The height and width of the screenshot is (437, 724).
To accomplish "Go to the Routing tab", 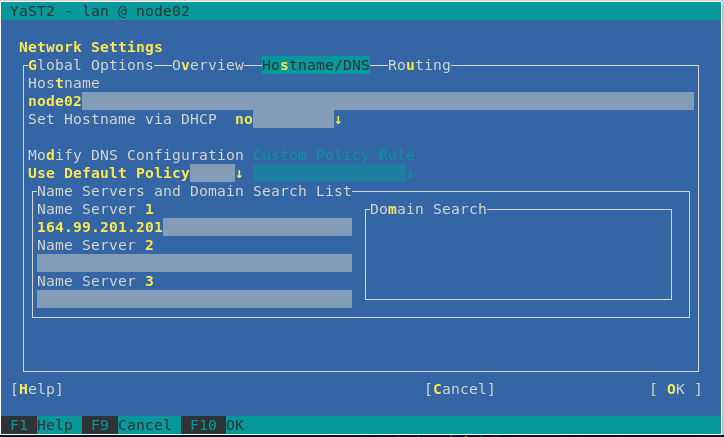I will pos(419,65).
